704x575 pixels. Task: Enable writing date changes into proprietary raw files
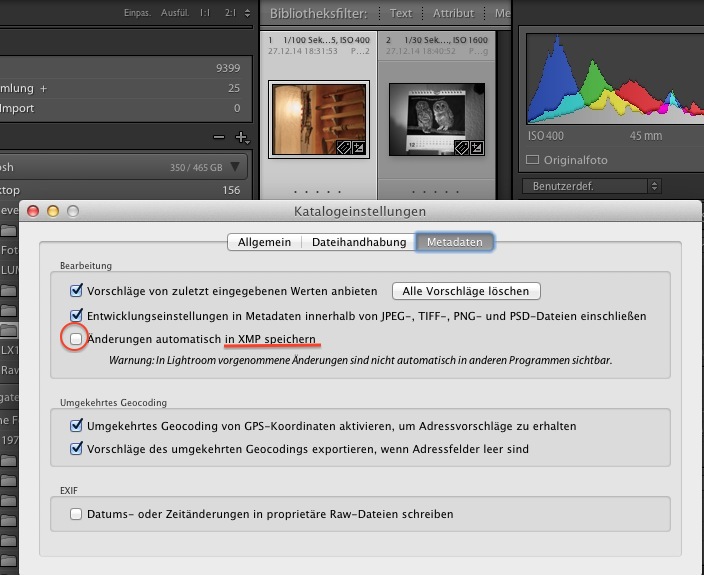pyautogui.click(x=77, y=514)
